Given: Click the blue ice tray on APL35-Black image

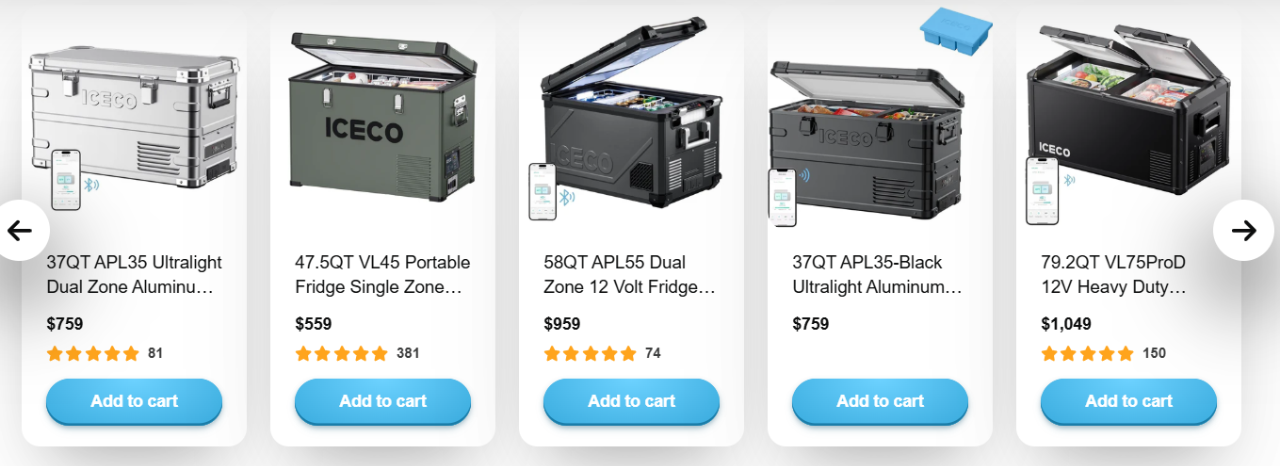Looking at the screenshot, I should point(955,27).
